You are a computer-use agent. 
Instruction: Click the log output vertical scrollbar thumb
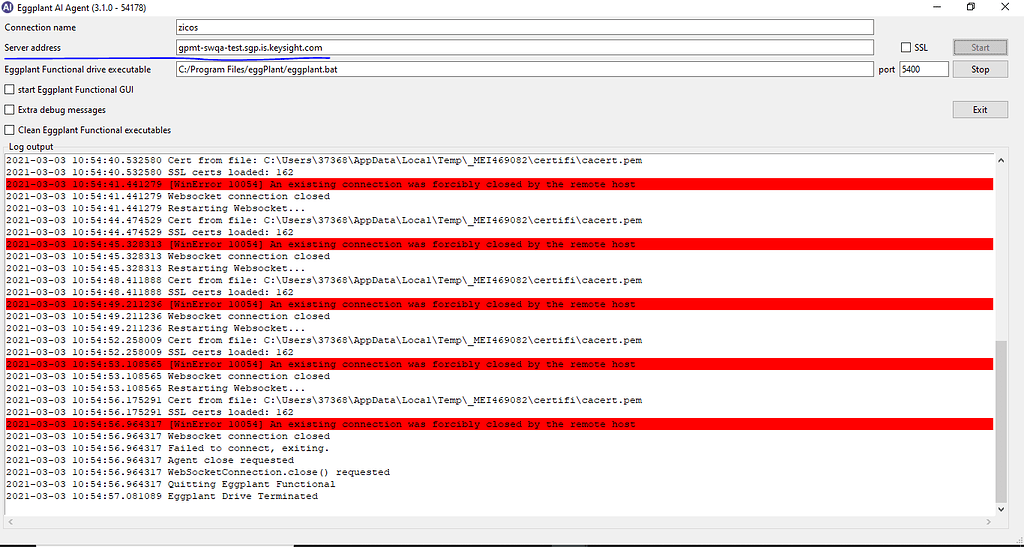click(x=1001, y=420)
